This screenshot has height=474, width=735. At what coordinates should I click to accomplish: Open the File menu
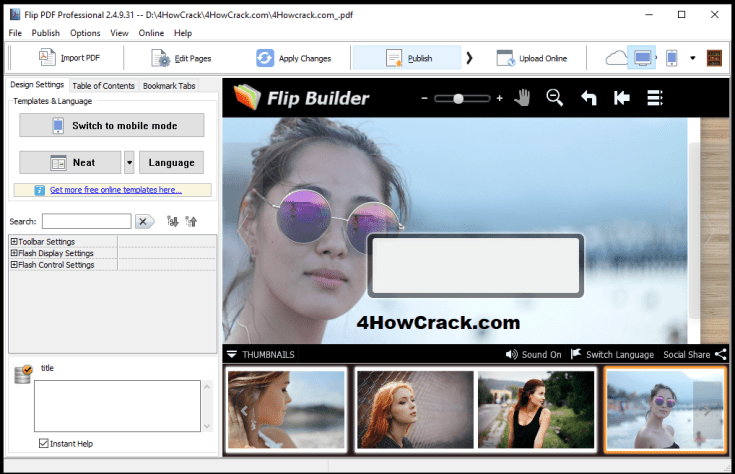click(x=15, y=33)
